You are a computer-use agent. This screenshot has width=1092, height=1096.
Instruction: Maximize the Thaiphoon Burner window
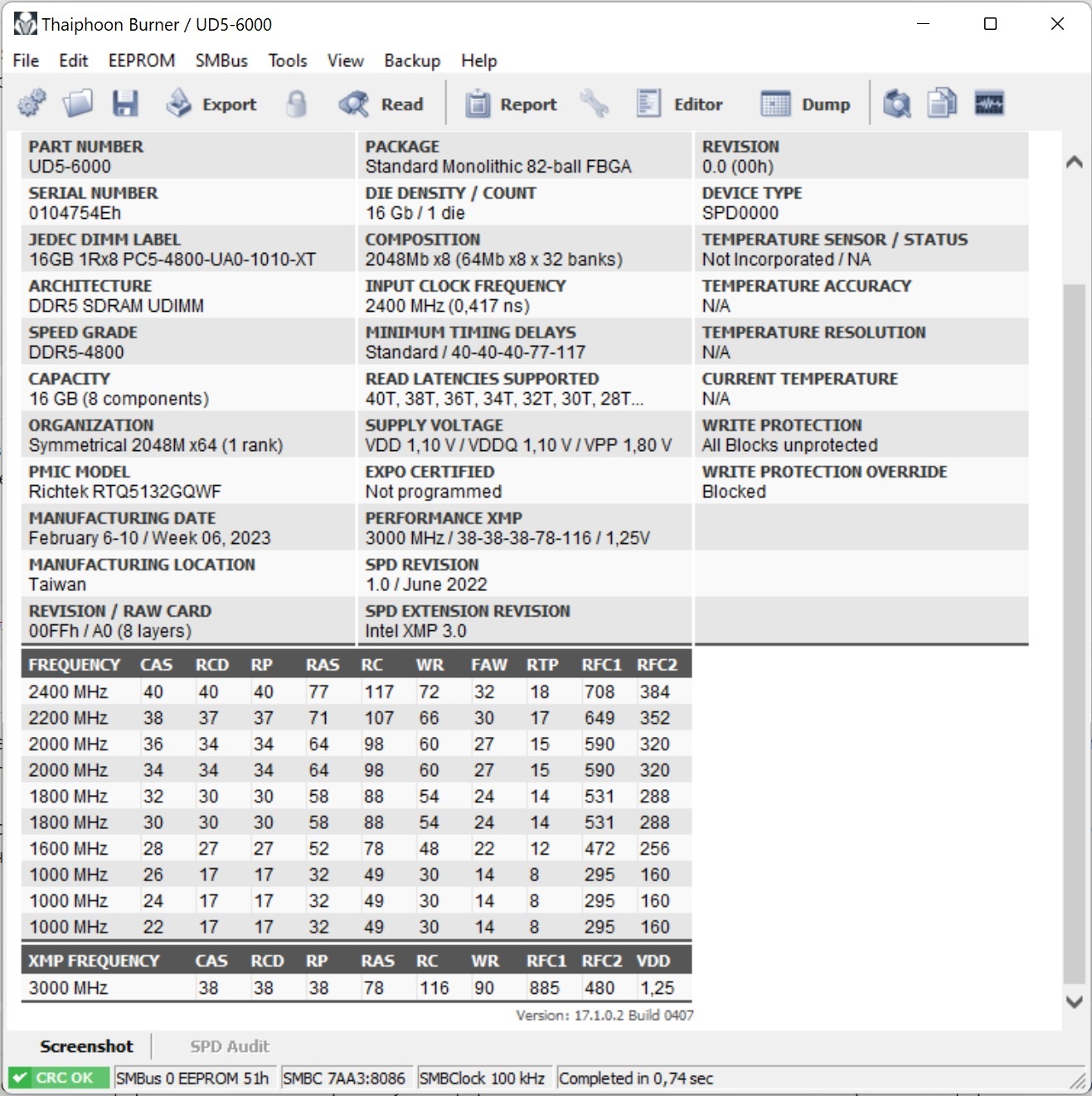(990, 24)
